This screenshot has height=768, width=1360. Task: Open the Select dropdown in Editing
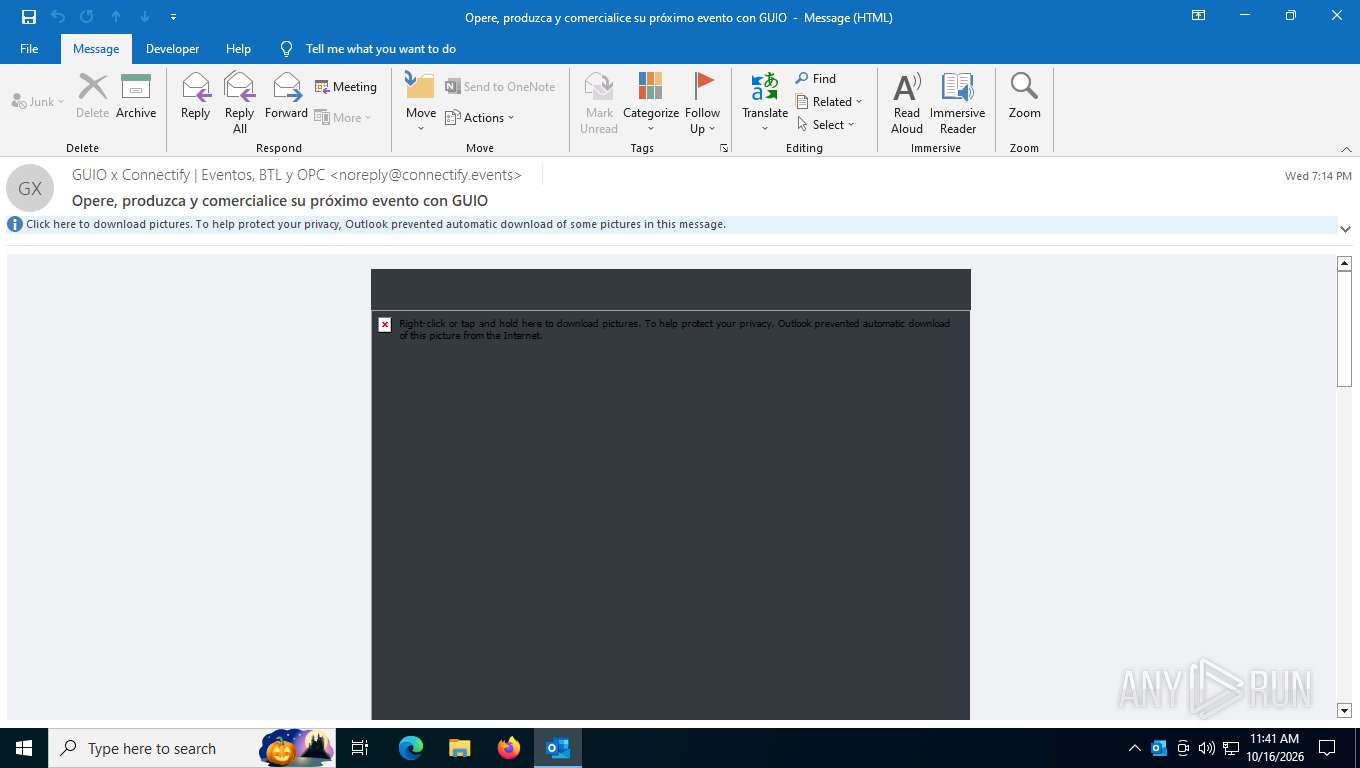826,124
